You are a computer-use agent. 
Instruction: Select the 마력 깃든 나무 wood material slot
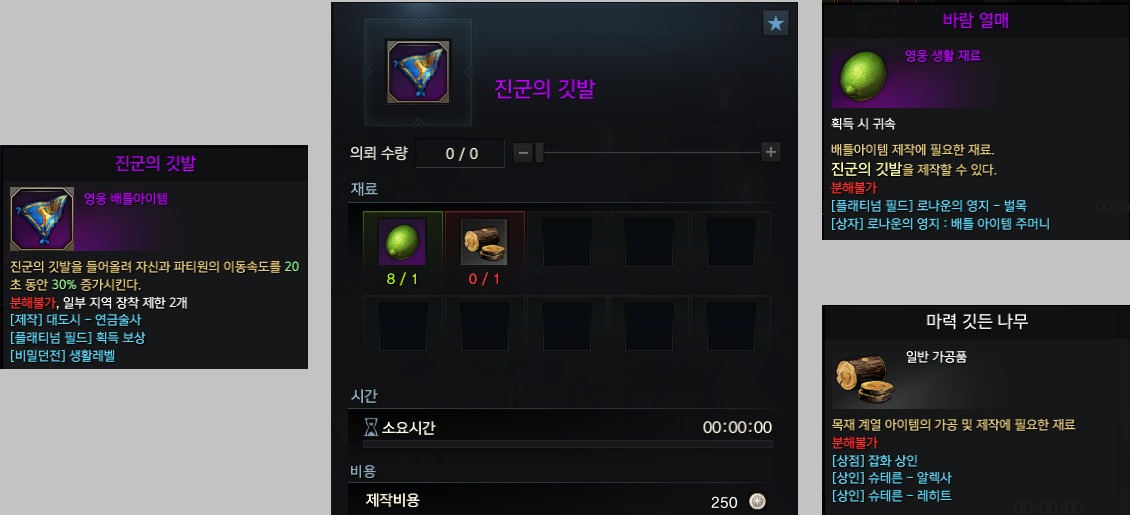coord(484,242)
